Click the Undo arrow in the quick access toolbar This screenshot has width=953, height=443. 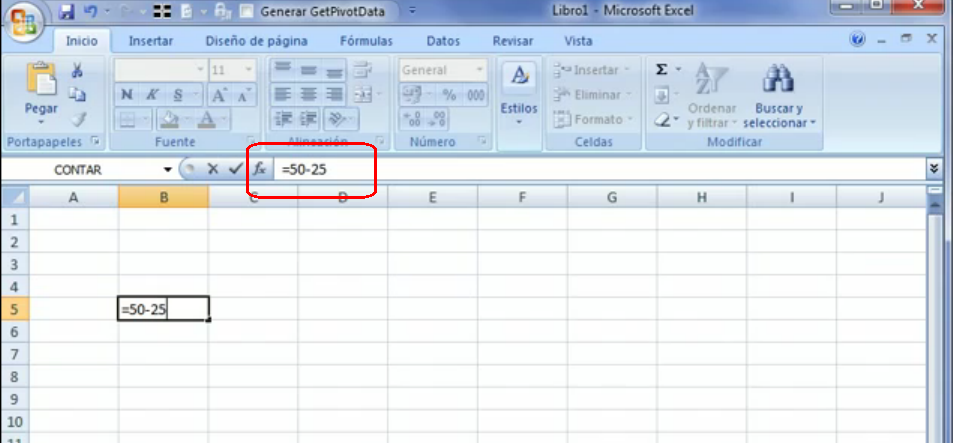tap(91, 13)
